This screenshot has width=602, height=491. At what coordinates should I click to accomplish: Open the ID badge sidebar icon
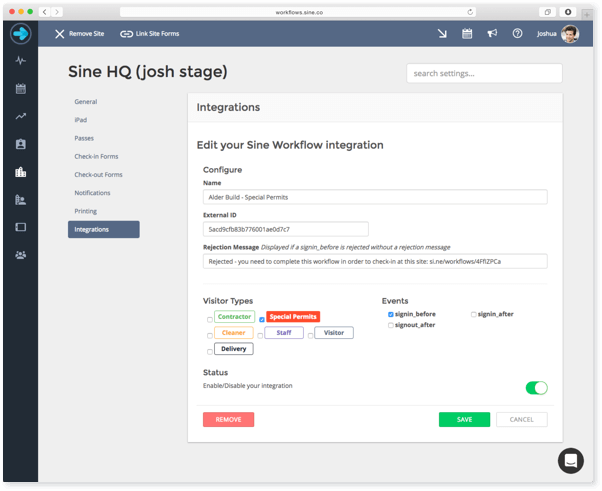21,144
